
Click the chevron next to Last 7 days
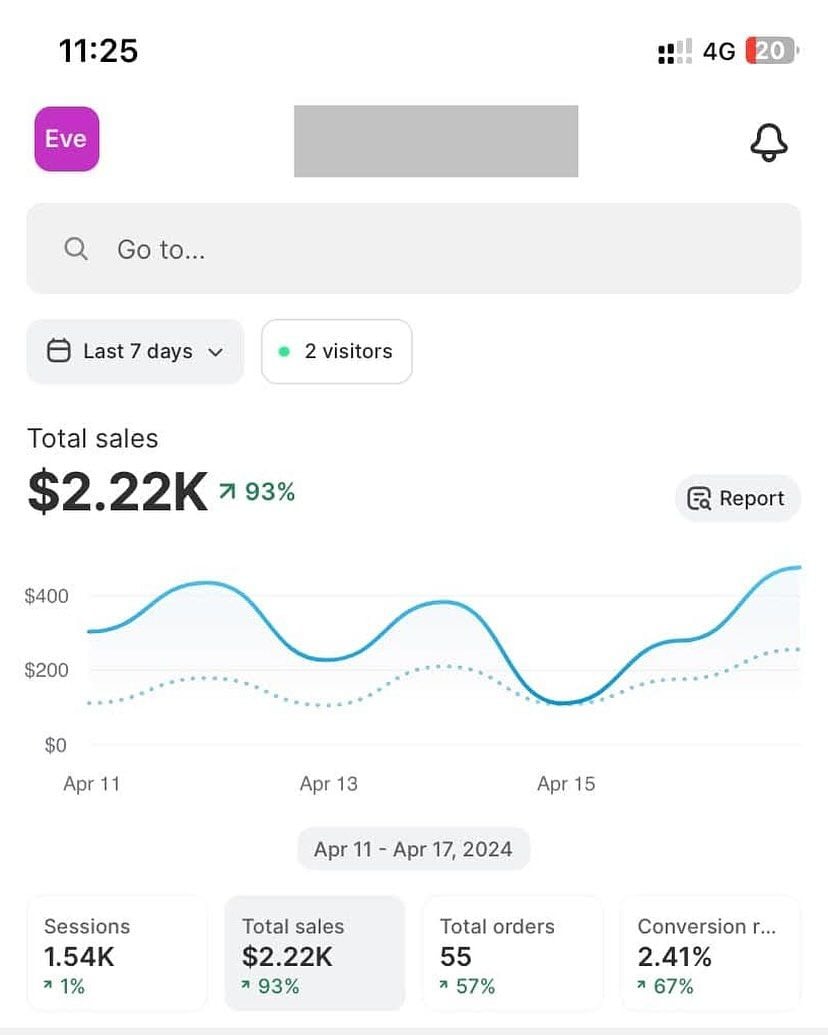click(215, 352)
